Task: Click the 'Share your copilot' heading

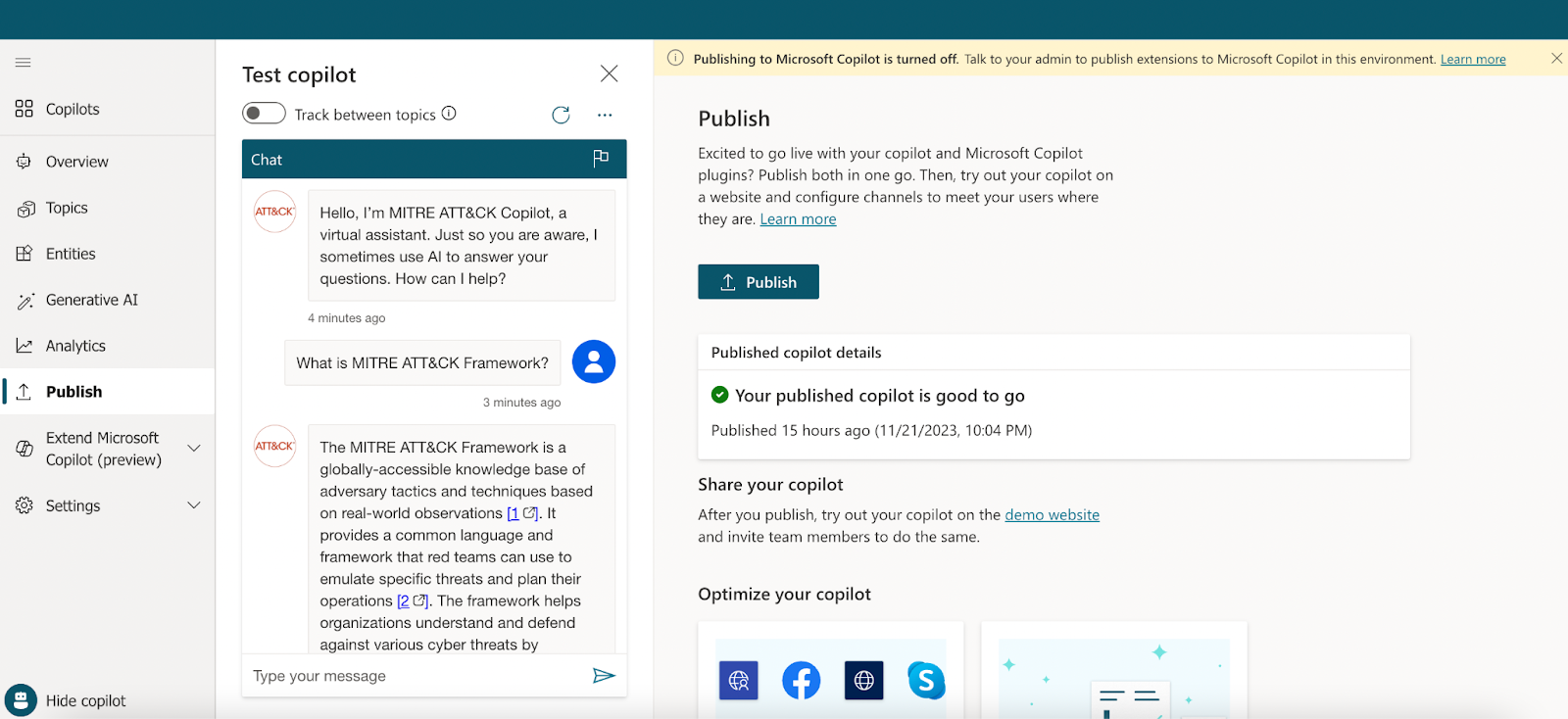Action: pos(770,485)
